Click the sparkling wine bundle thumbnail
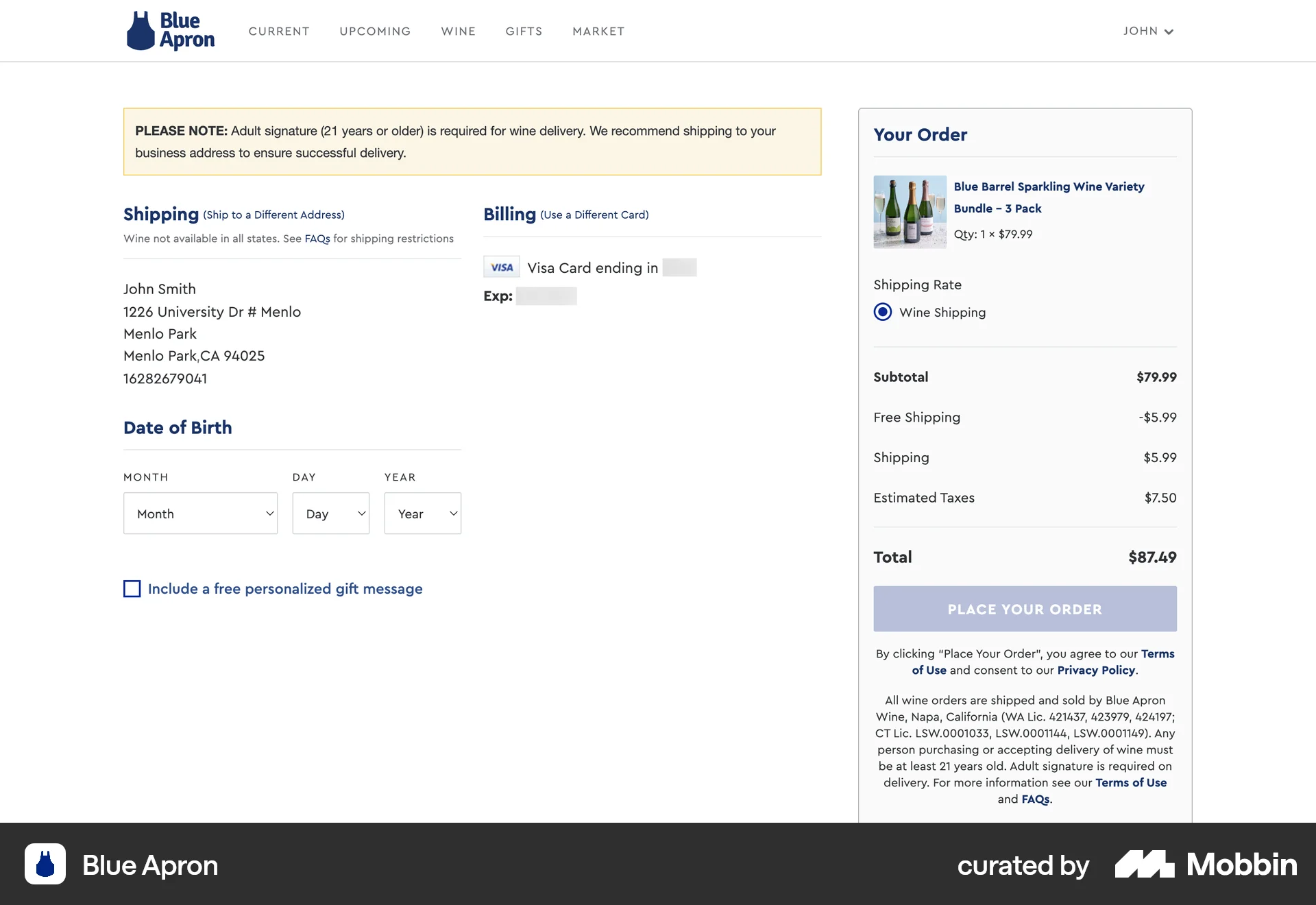 tap(910, 212)
